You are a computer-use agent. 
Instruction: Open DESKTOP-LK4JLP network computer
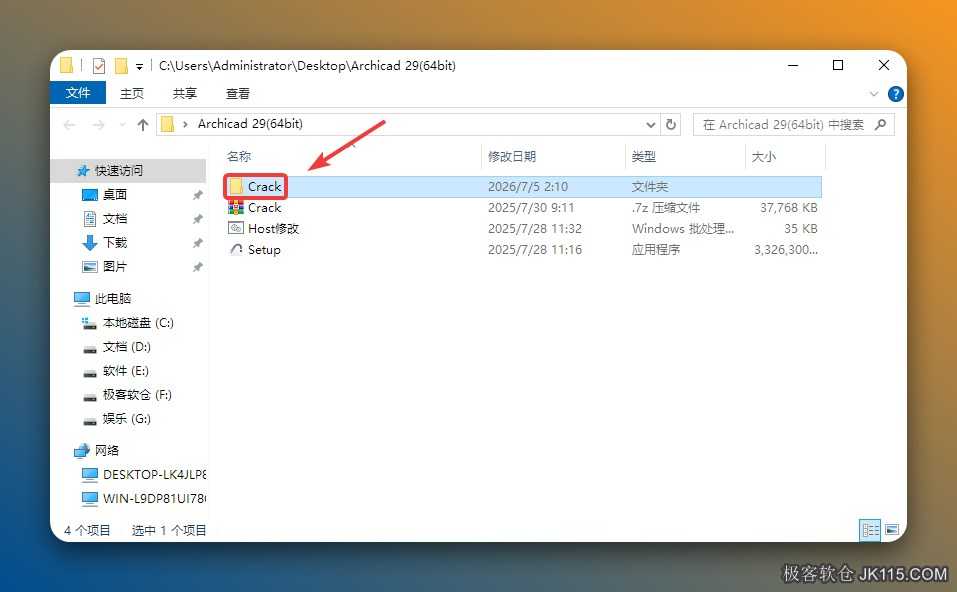(x=154, y=474)
